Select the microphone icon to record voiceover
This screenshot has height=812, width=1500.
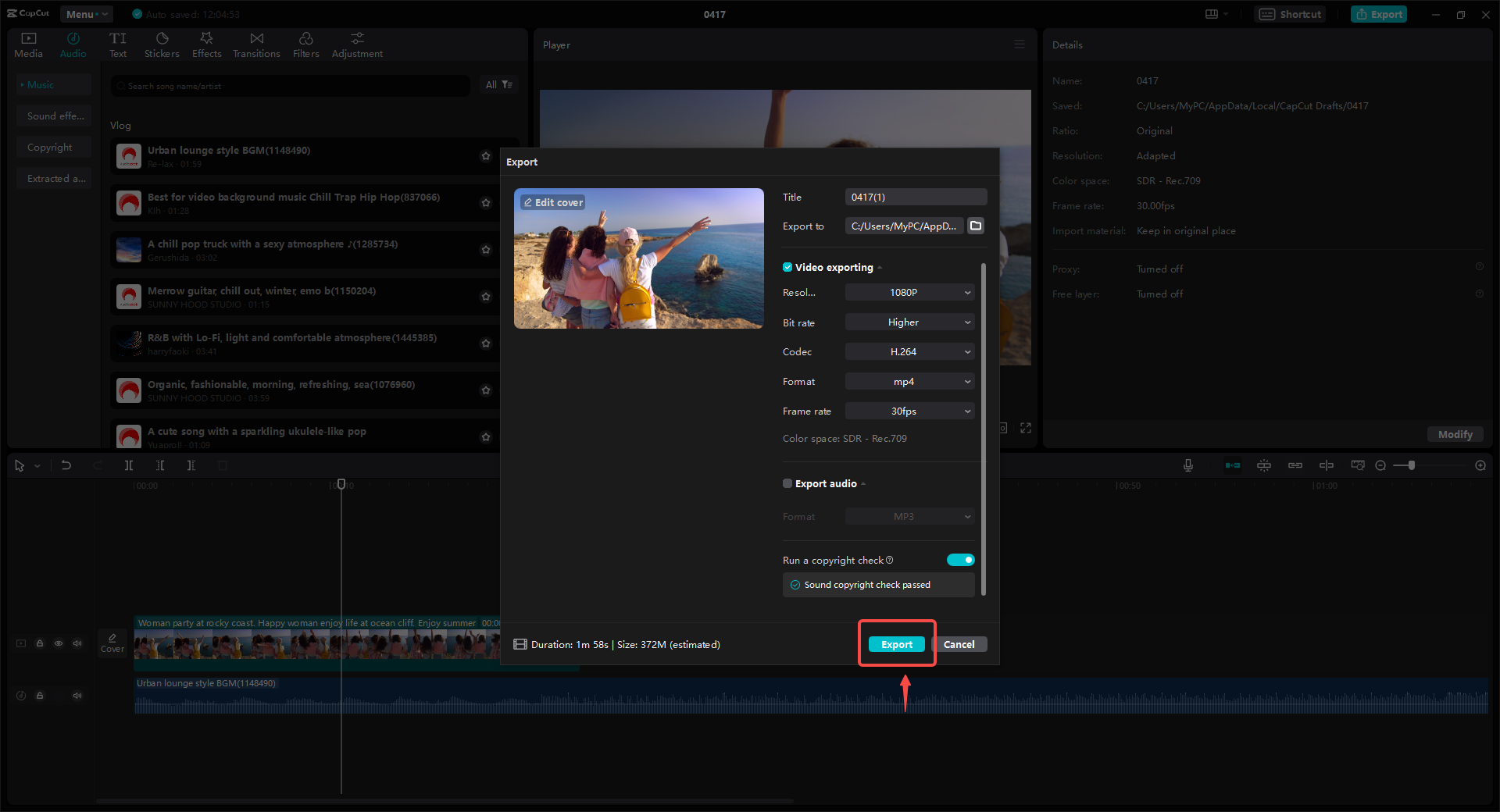[1187, 465]
